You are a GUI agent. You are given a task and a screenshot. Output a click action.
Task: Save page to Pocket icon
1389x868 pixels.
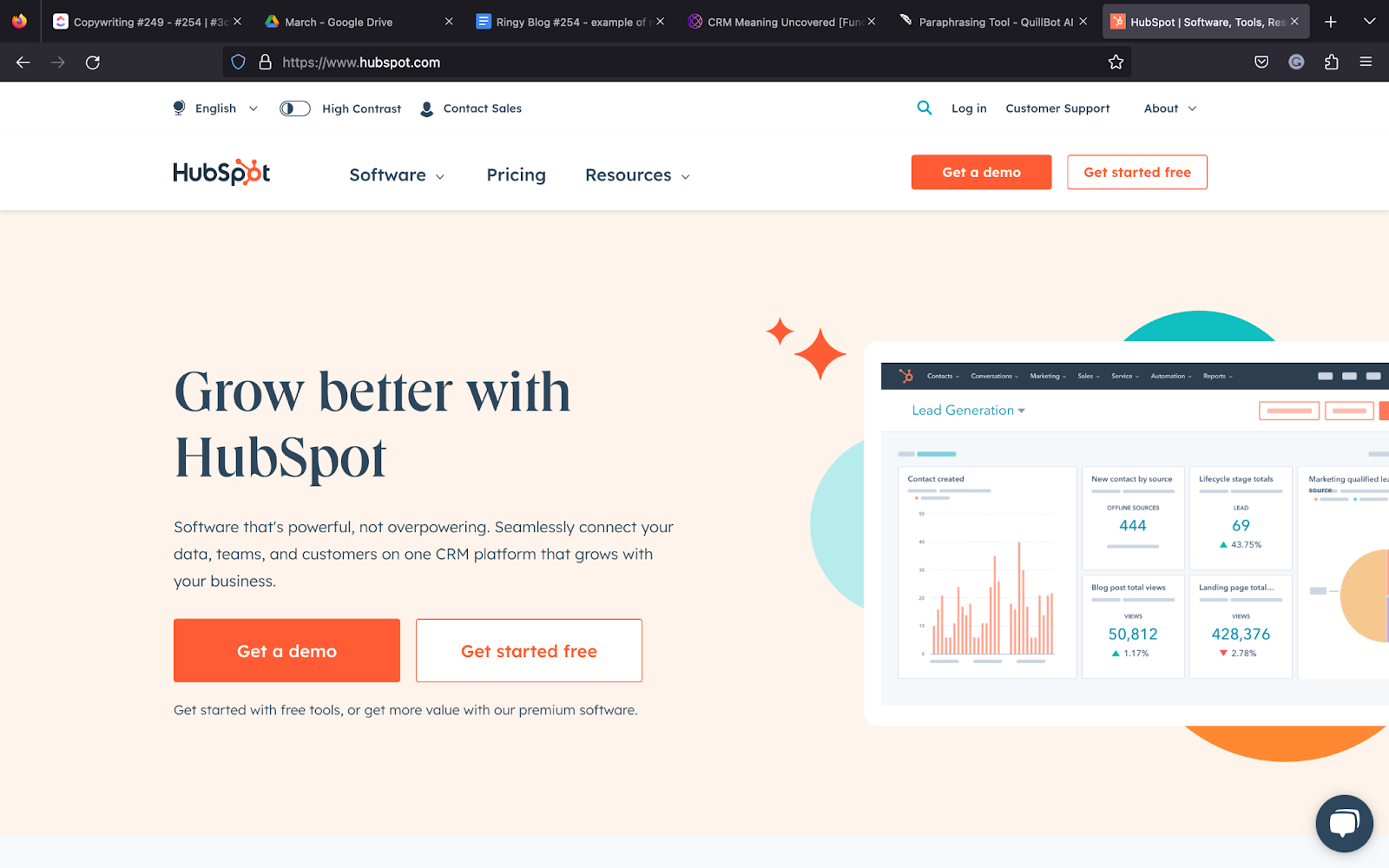click(x=1261, y=62)
